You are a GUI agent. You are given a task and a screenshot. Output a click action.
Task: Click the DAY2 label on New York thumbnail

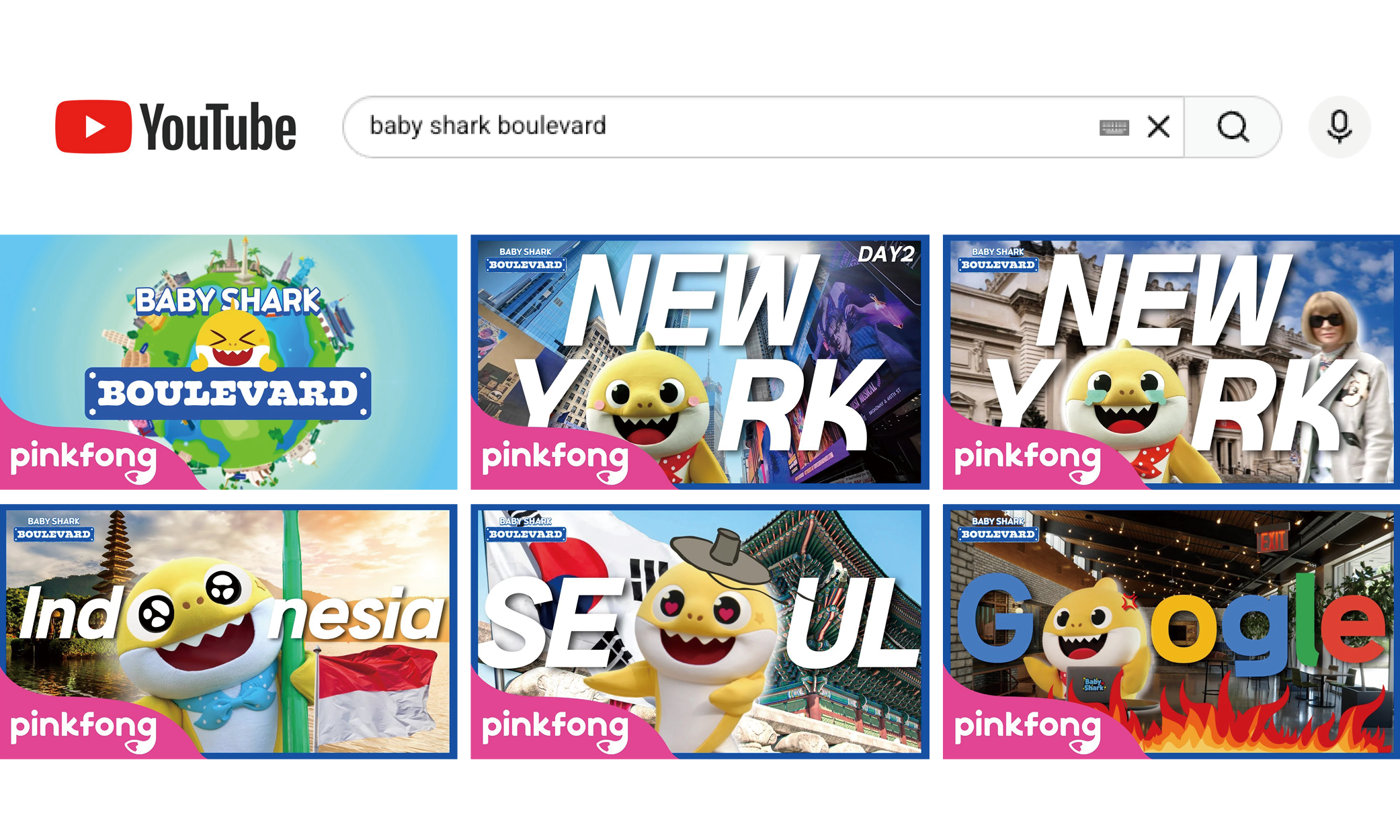[886, 254]
